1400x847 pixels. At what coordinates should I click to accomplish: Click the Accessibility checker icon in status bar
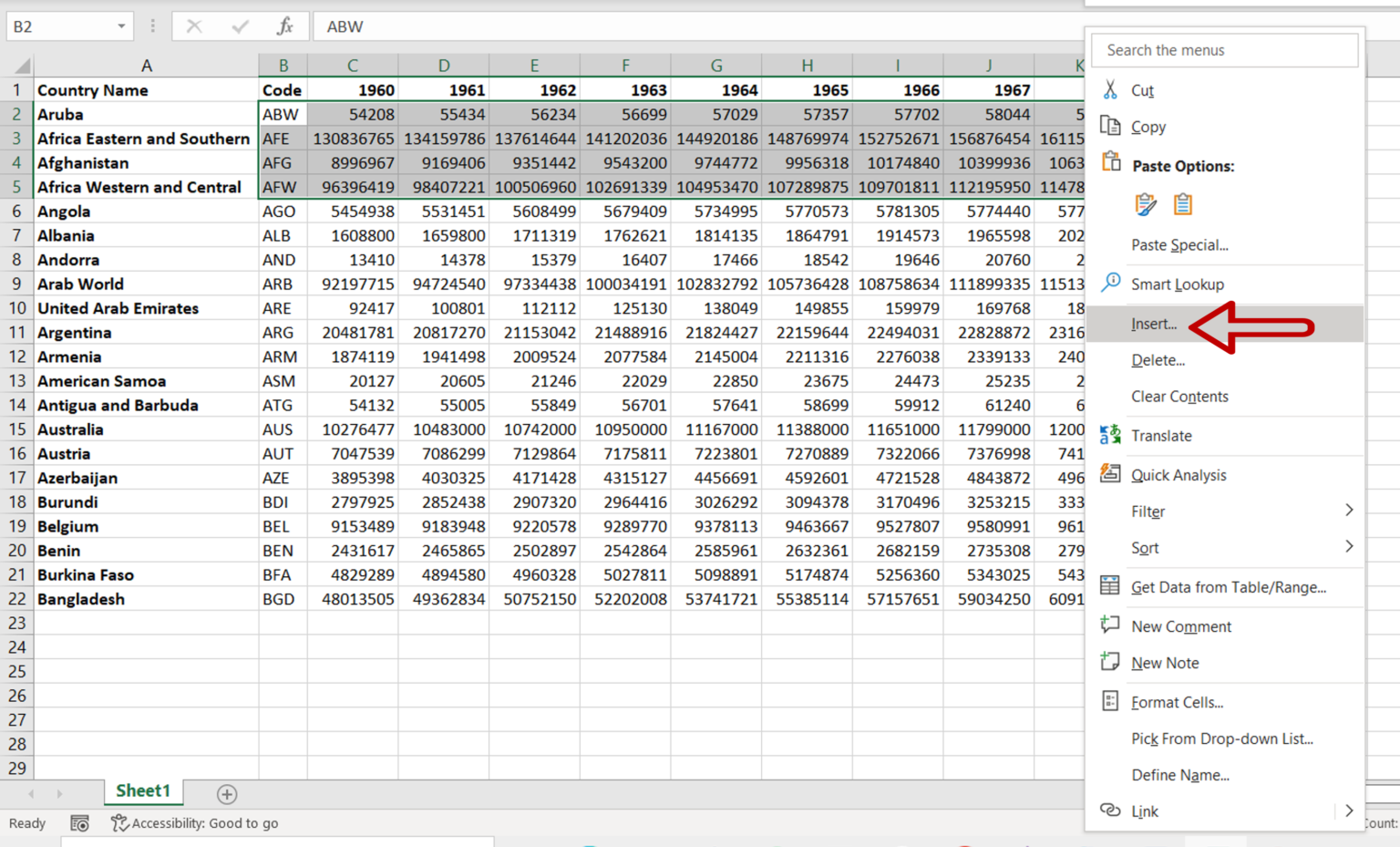(118, 823)
